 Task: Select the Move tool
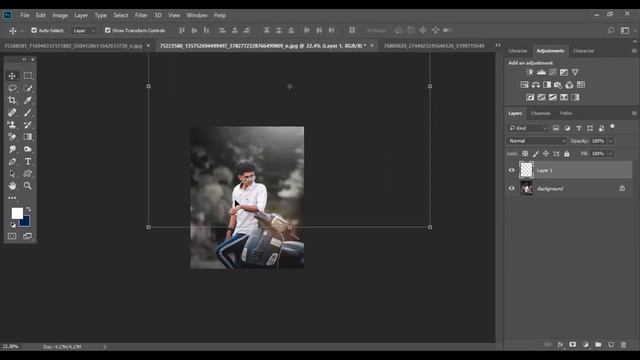coord(12,76)
